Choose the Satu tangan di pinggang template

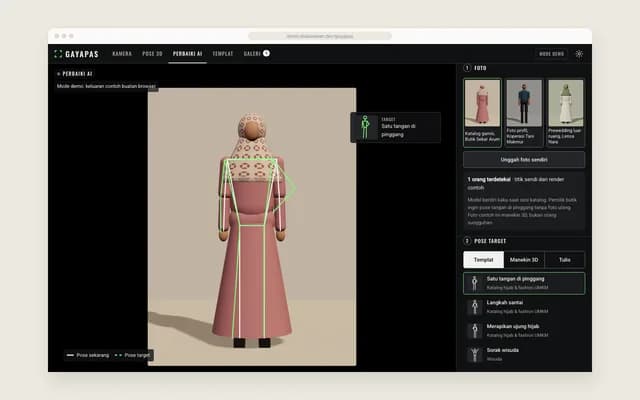524,283
